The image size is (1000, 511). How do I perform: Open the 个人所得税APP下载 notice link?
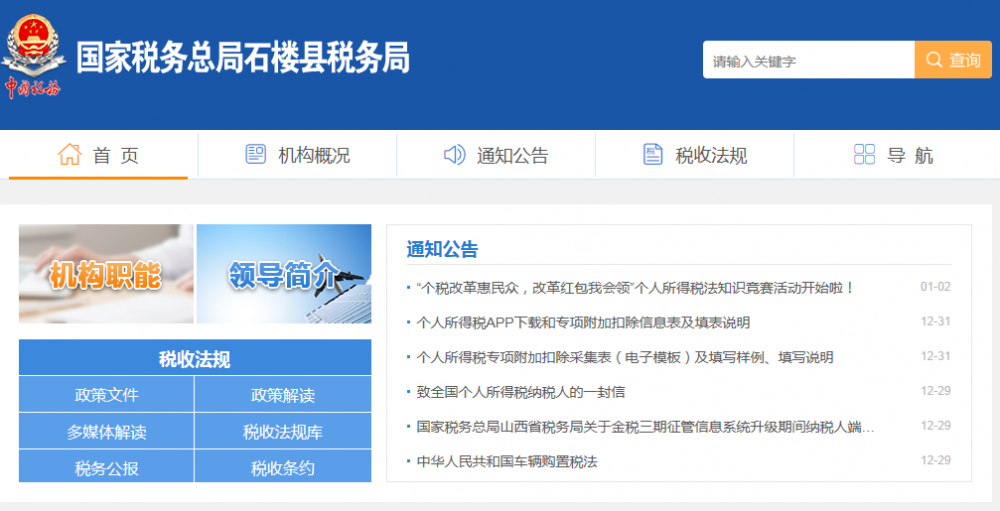pyautogui.click(x=582, y=323)
